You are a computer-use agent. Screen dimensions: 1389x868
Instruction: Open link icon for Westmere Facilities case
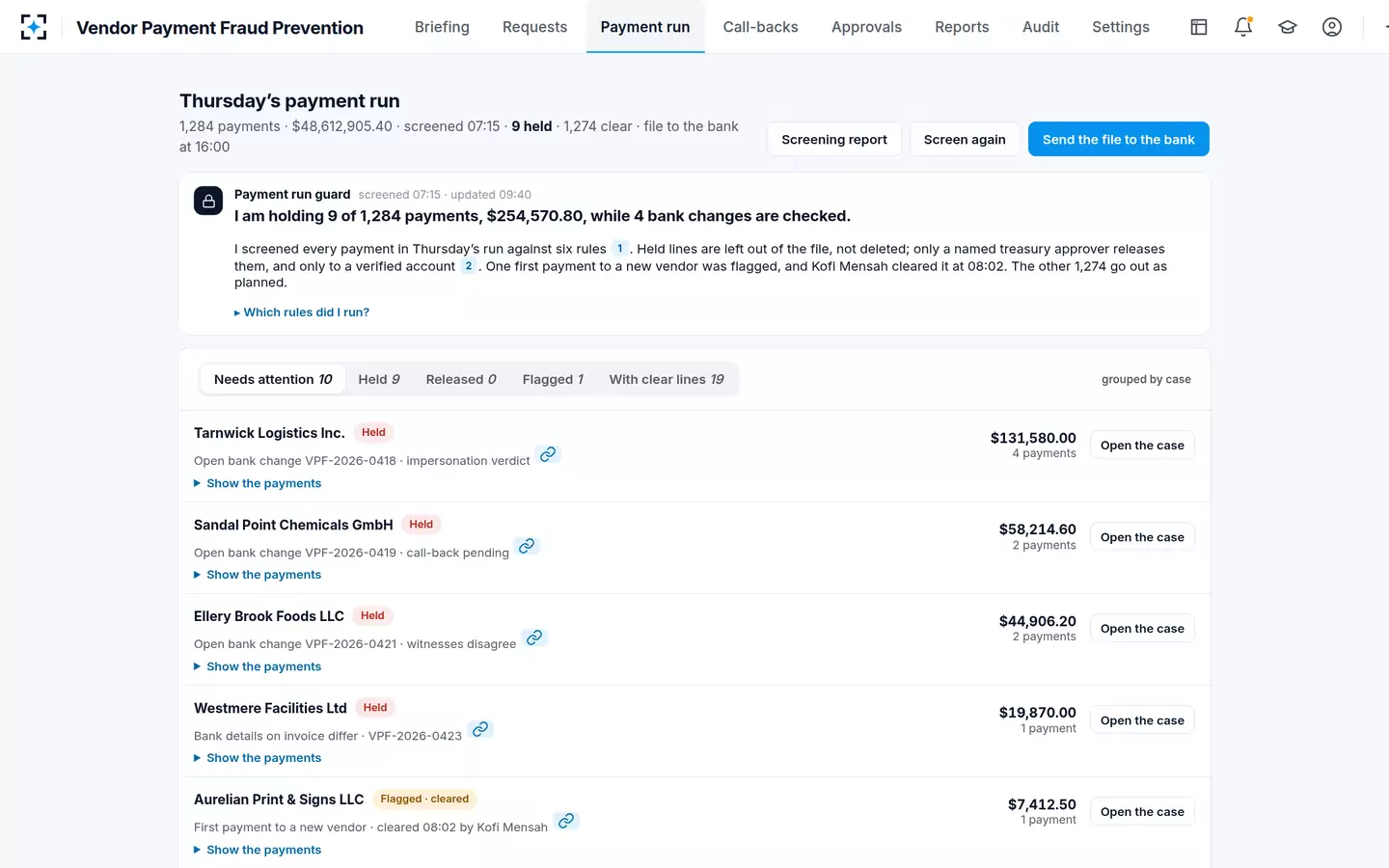tap(480, 729)
